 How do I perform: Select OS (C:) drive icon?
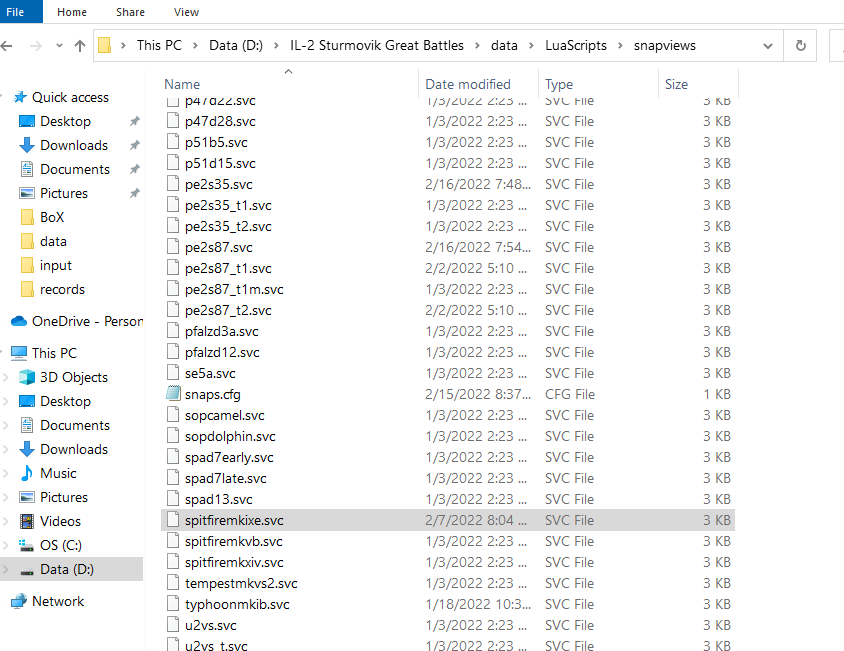tap(26, 545)
